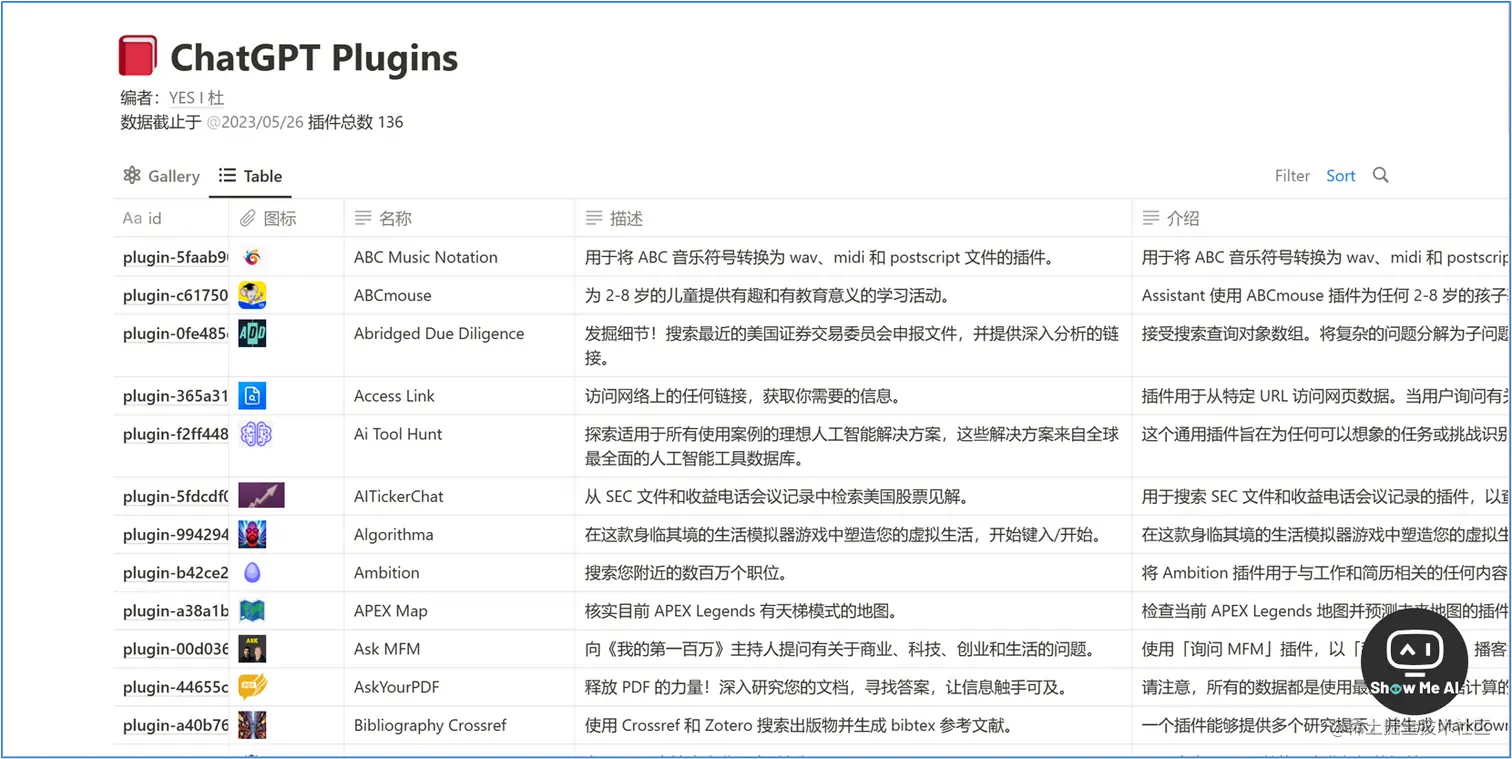The width and height of the screenshot is (1512, 759).
Task: Click the Algorithma plugin icon
Action: click(x=252, y=534)
